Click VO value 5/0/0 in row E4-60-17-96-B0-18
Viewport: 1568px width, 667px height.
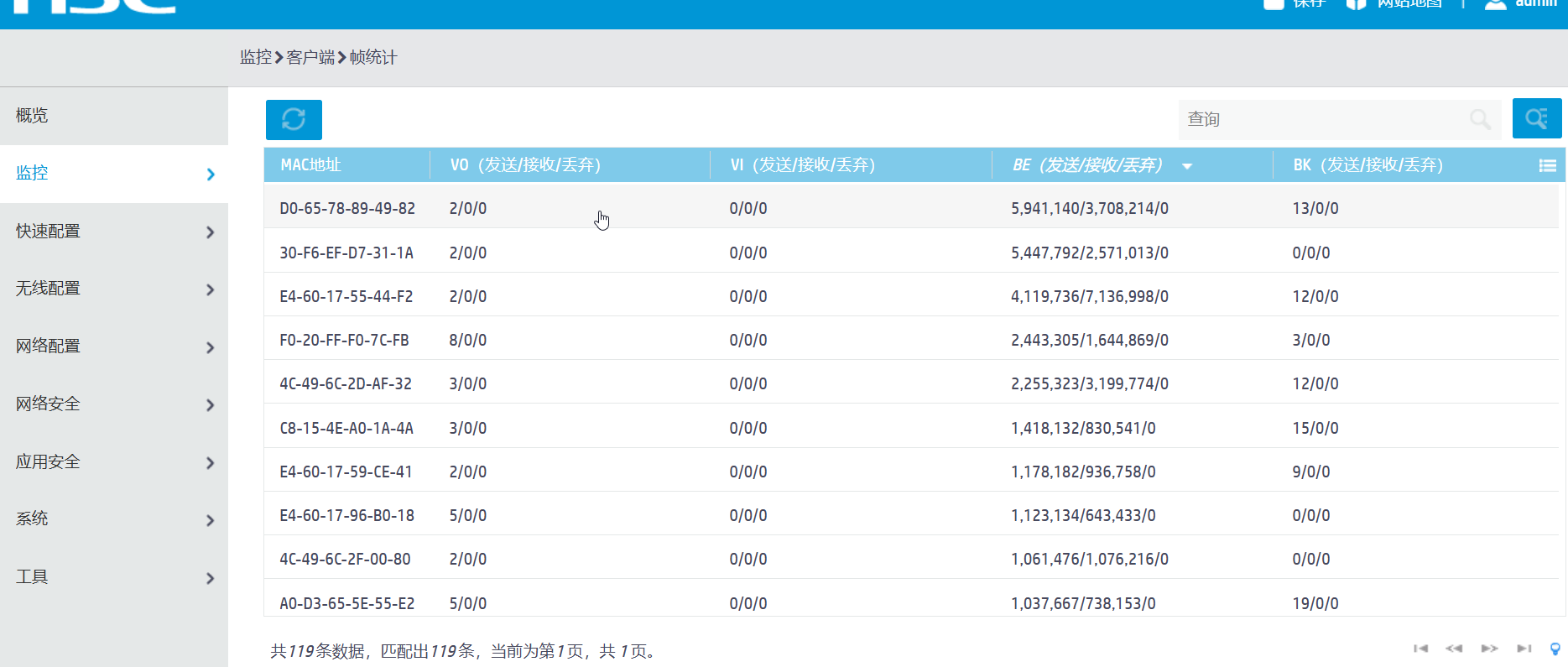tap(468, 515)
